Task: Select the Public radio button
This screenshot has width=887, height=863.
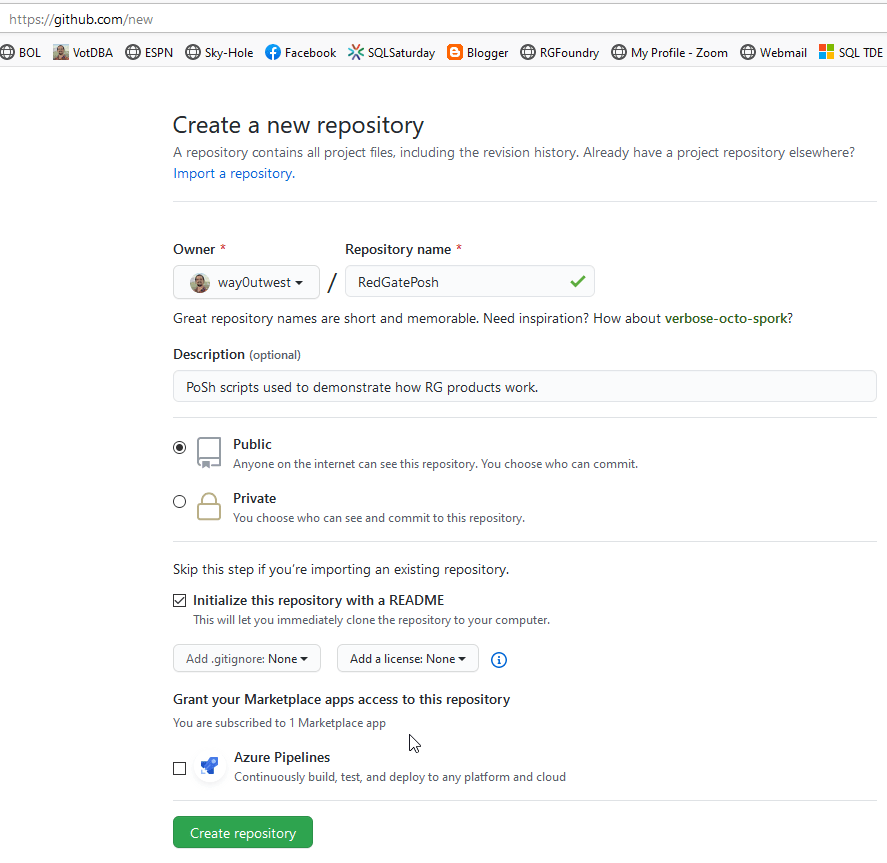Action: coord(179,447)
